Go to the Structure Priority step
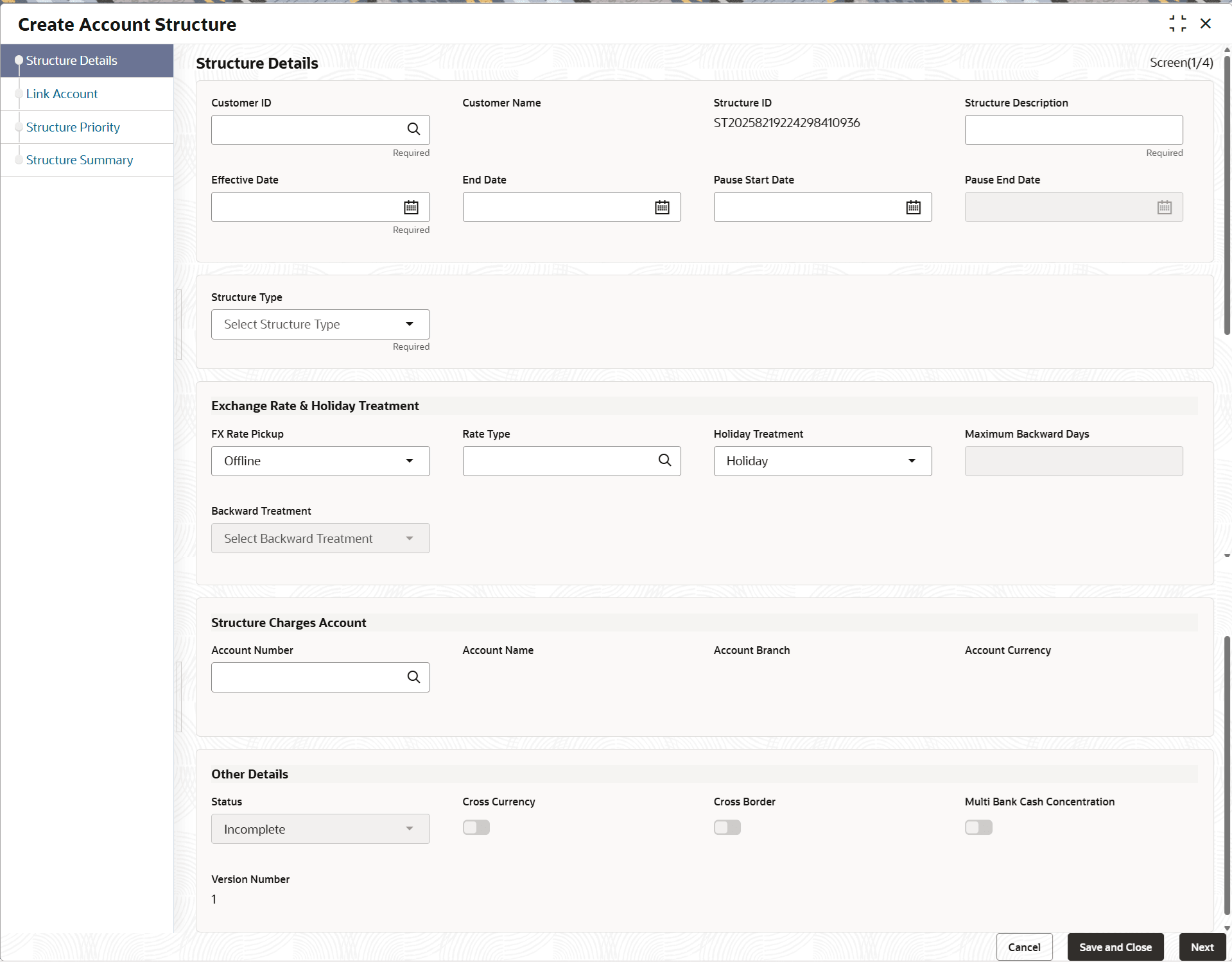This screenshot has height=962, width=1232. [x=87, y=127]
